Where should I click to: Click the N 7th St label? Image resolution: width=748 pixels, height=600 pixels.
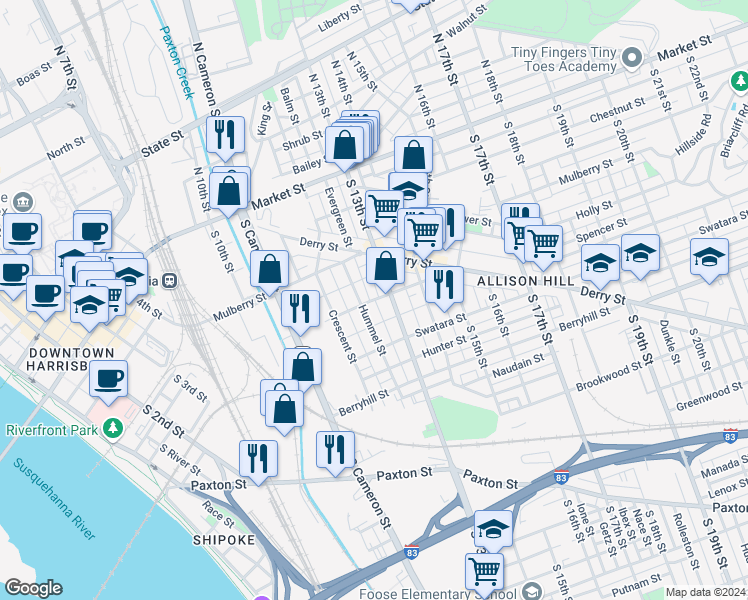pyautogui.click(x=65, y=67)
